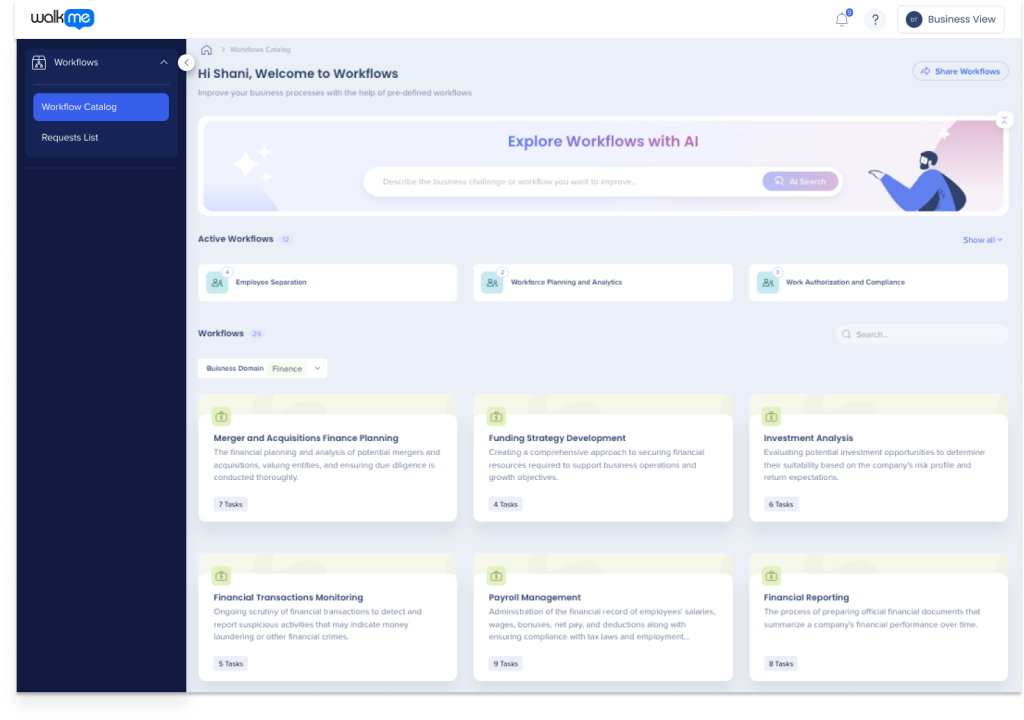Select Workflow Catalog in the sidebar
This screenshot has width=1024, height=720.
101,107
